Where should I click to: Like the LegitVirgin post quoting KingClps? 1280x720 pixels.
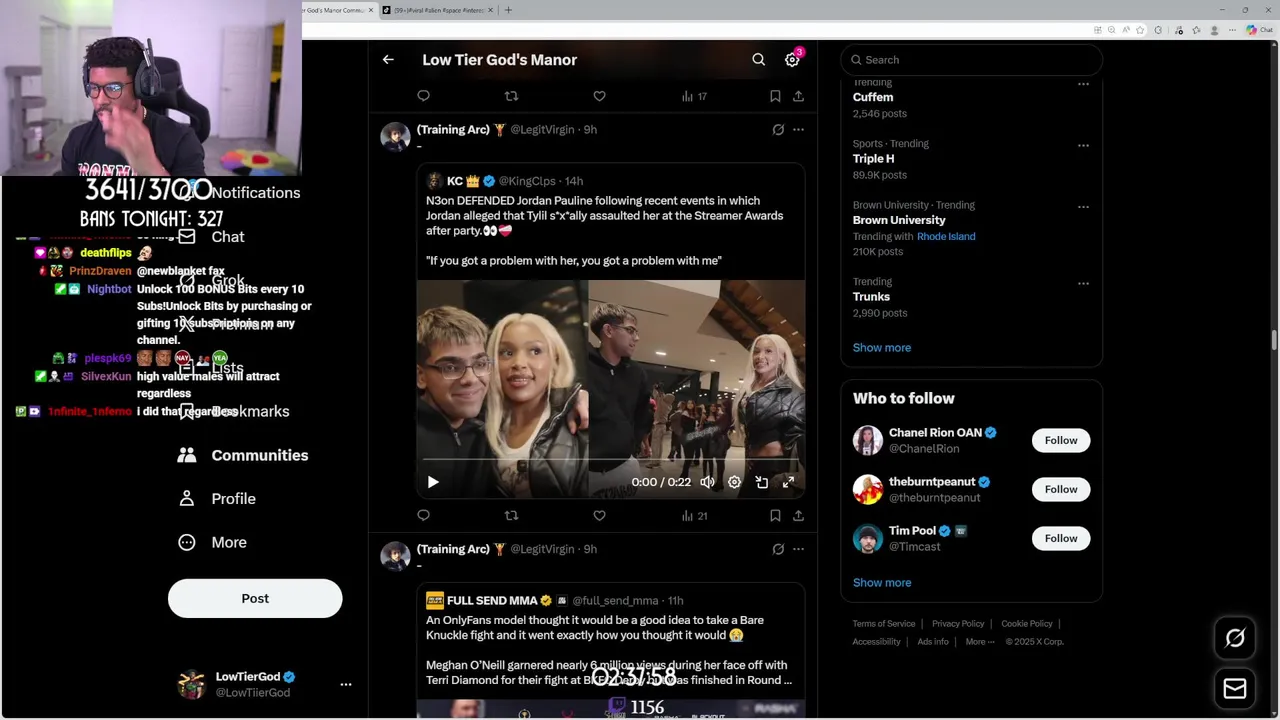coord(599,516)
